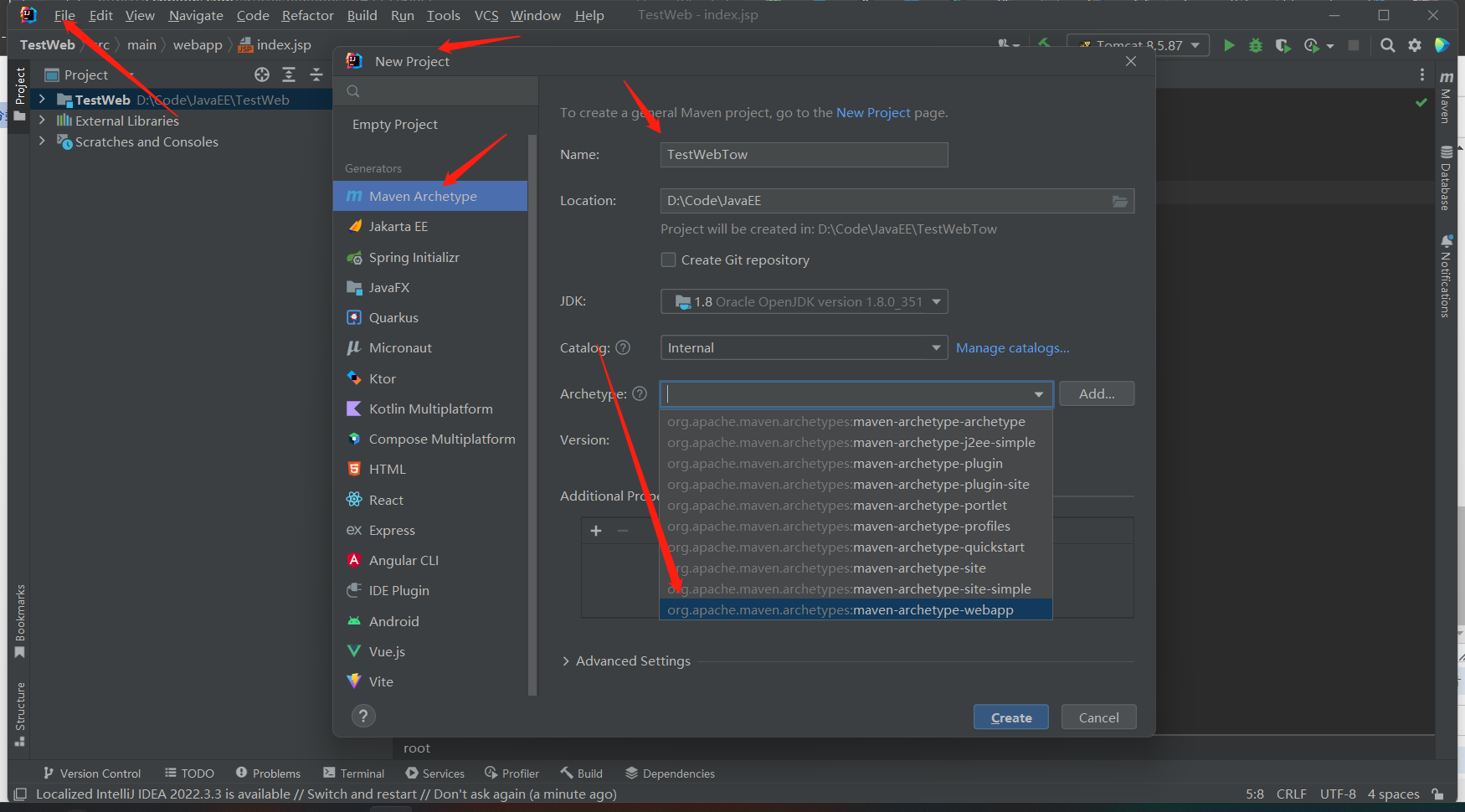Click the Build hammer icon in toolbar
This screenshot has height=812, width=1465.
pos(1044,43)
